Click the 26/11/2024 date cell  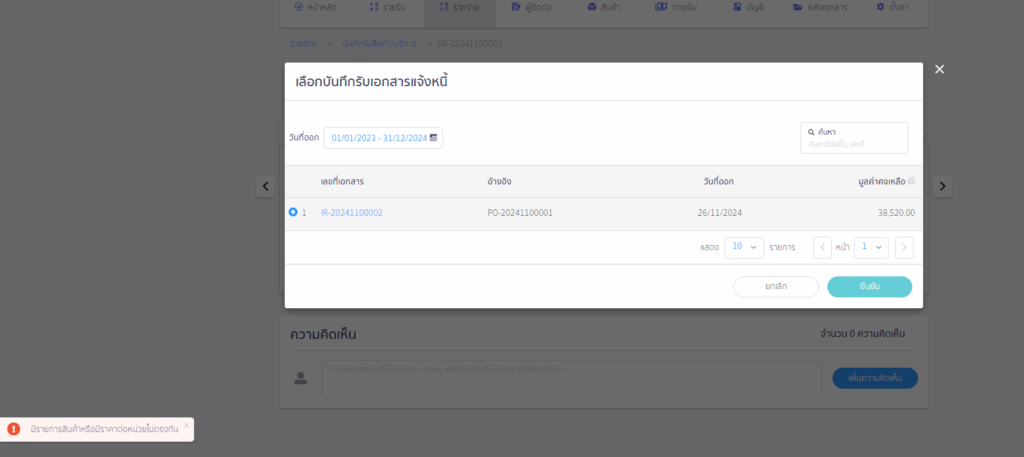pyautogui.click(x=720, y=213)
